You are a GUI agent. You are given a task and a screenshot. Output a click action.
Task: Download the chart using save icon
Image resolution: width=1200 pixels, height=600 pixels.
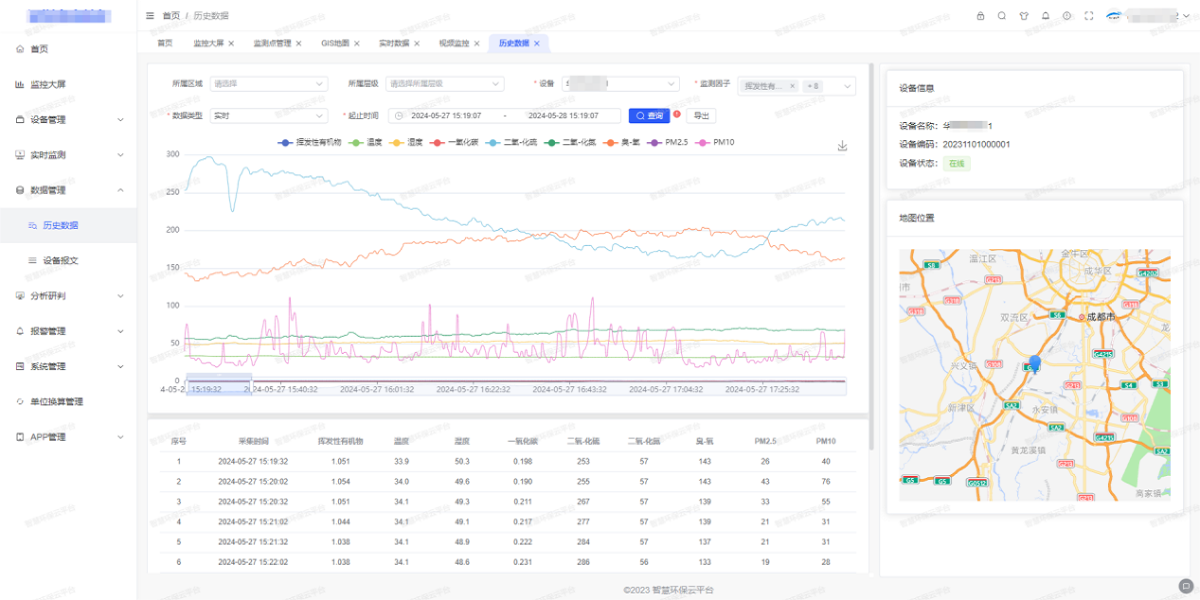pyautogui.click(x=842, y=146)
